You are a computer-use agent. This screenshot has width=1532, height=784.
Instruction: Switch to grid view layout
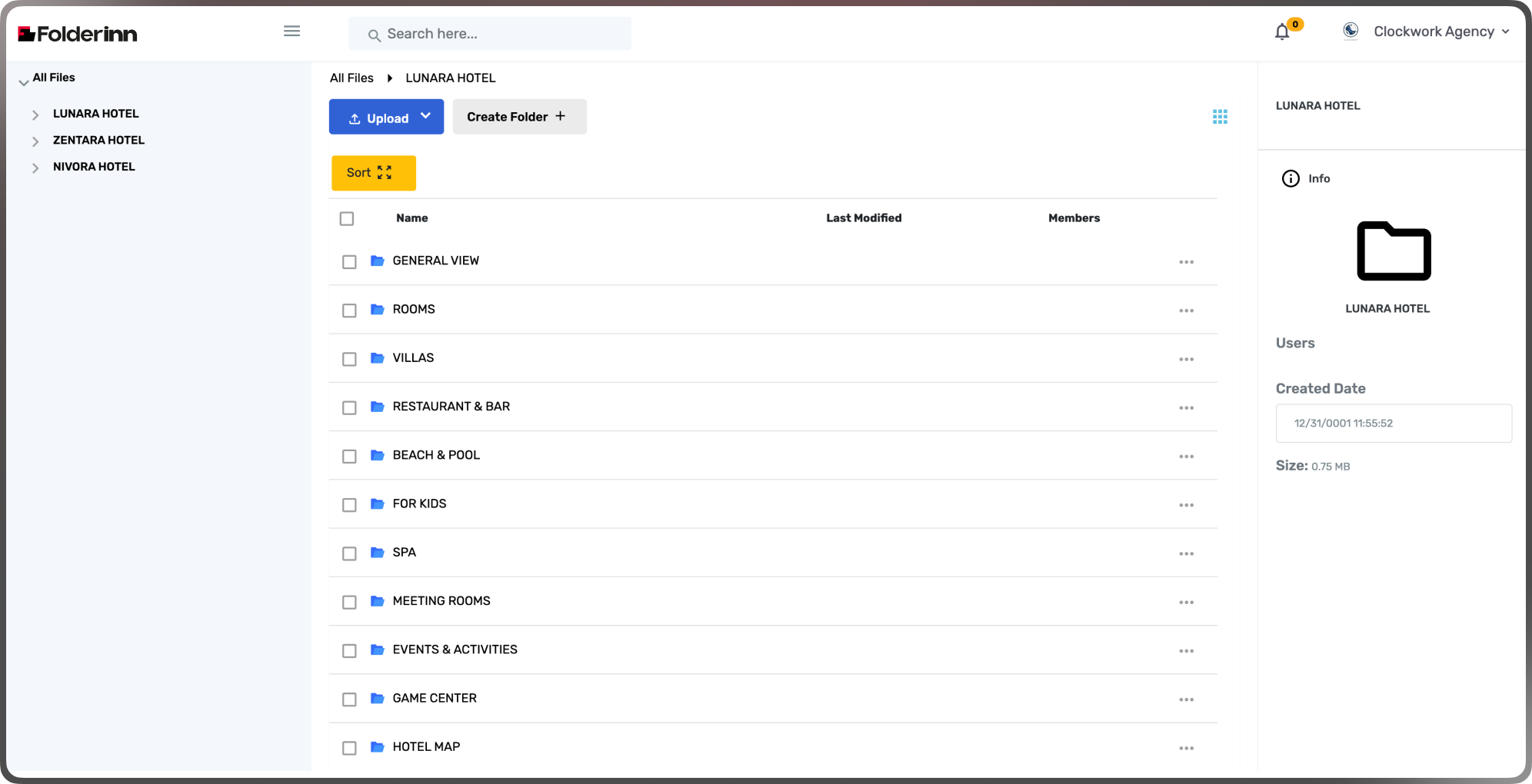1220,117
